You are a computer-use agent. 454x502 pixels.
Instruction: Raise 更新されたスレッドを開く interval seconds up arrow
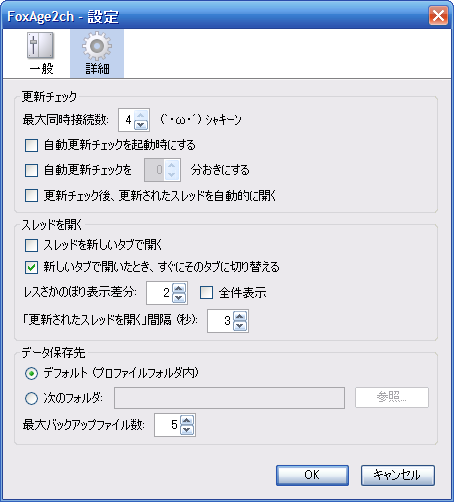click(x=240, y=316)
